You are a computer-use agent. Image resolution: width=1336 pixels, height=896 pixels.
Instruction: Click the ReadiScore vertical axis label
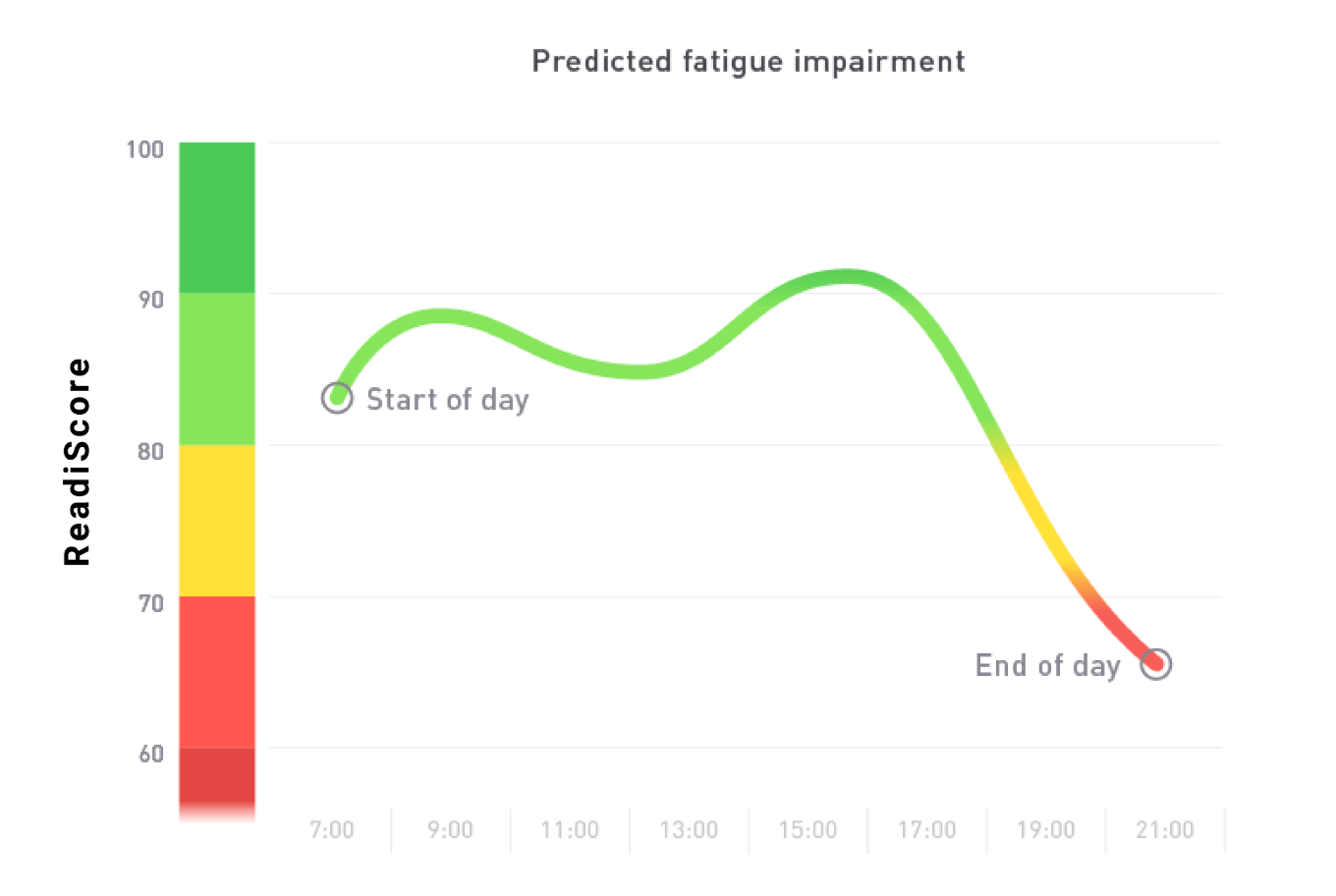[78, 462]
